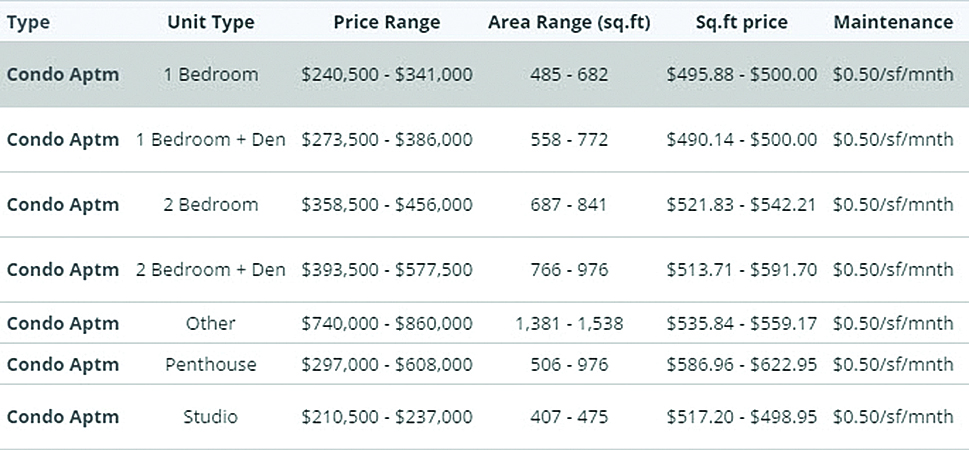
Task: Click the Area Range (sq.ft) header
Action: (569, 22)
